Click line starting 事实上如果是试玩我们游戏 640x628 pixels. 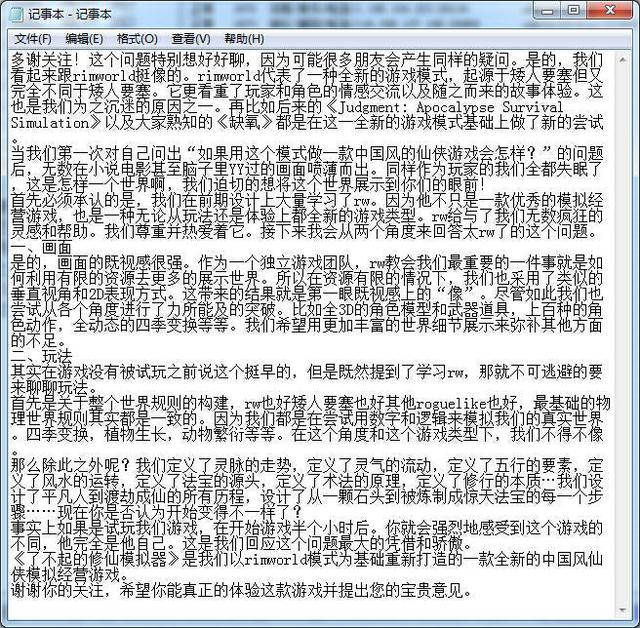(307, 528)
